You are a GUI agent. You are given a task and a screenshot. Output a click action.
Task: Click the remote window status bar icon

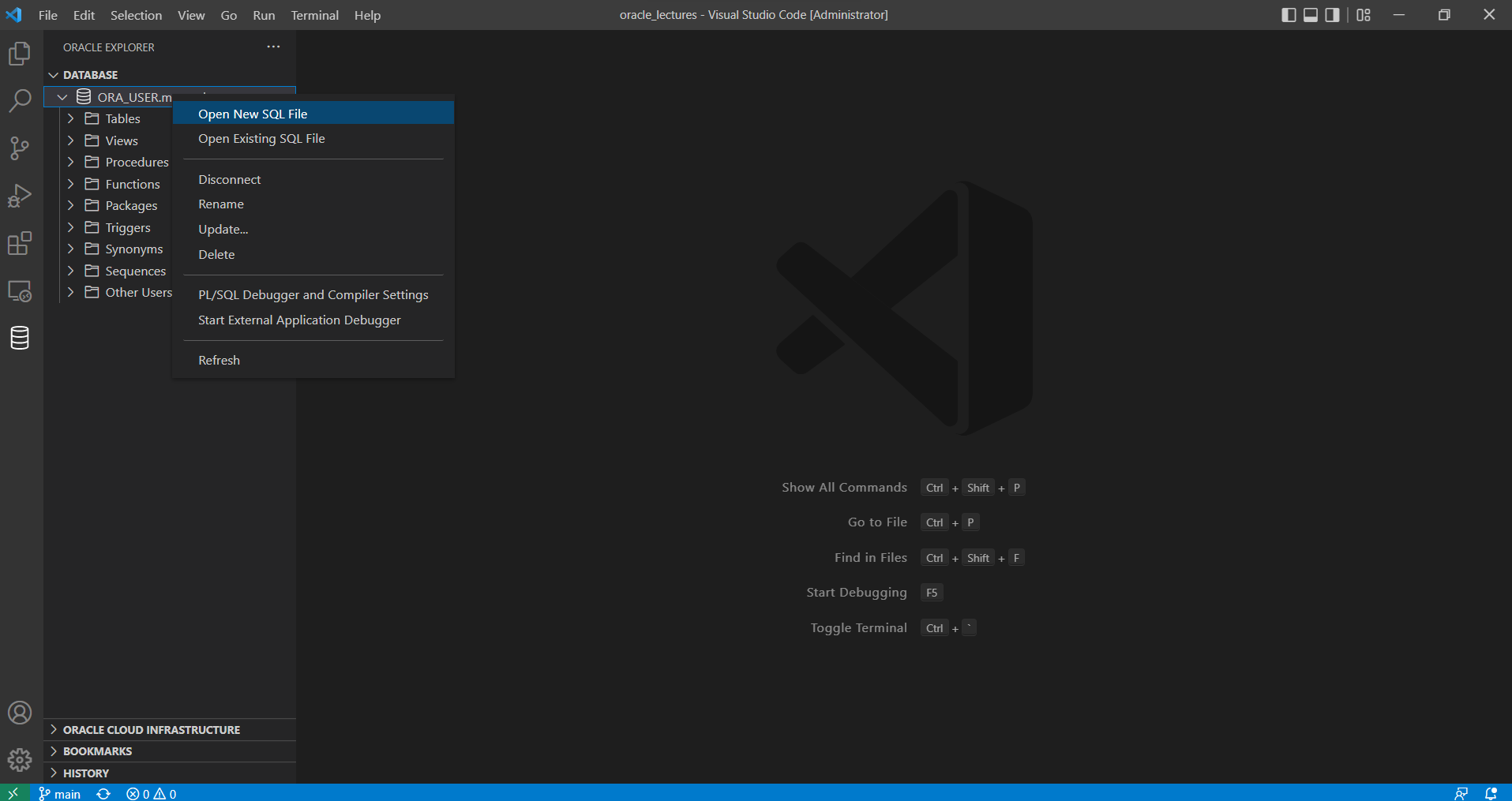pyautogui.click(x=13, y=793)
